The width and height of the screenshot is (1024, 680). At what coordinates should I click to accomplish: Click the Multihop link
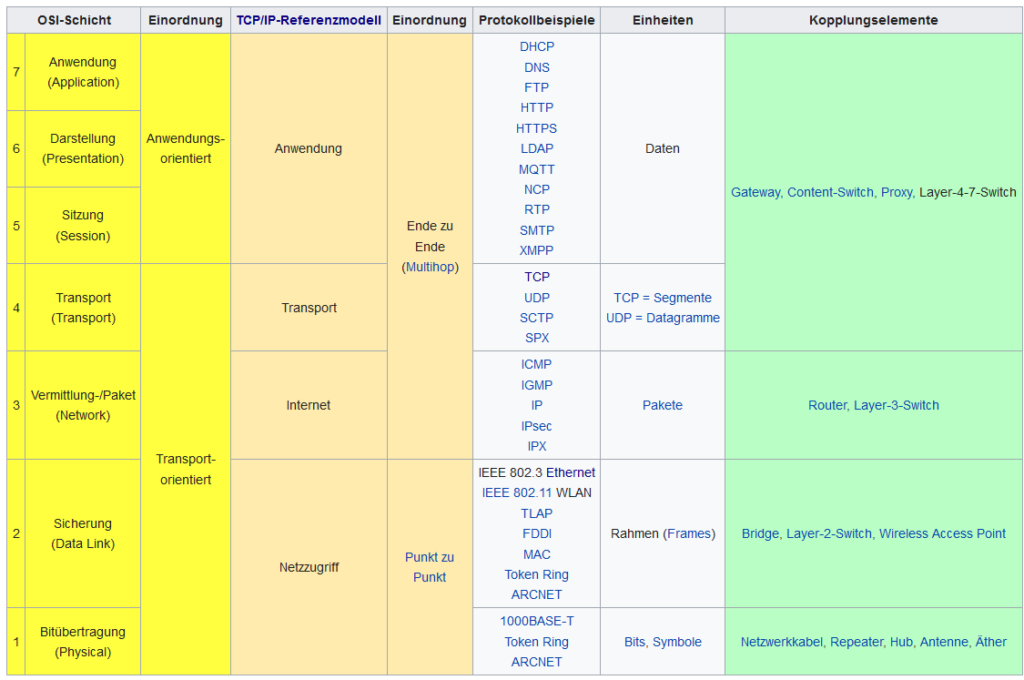429,267
